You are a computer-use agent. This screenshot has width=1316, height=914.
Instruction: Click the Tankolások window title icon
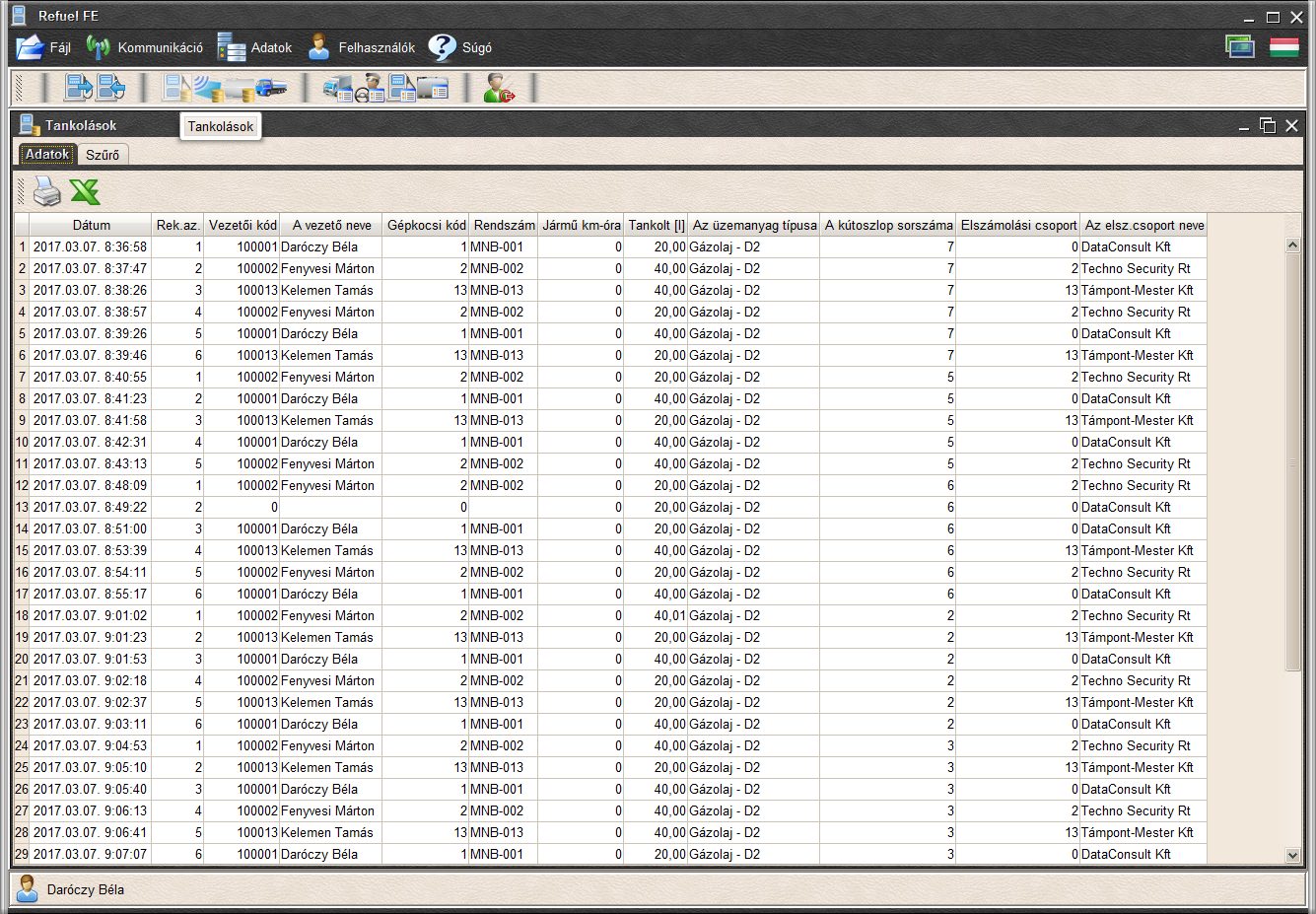tap(30, 124)
